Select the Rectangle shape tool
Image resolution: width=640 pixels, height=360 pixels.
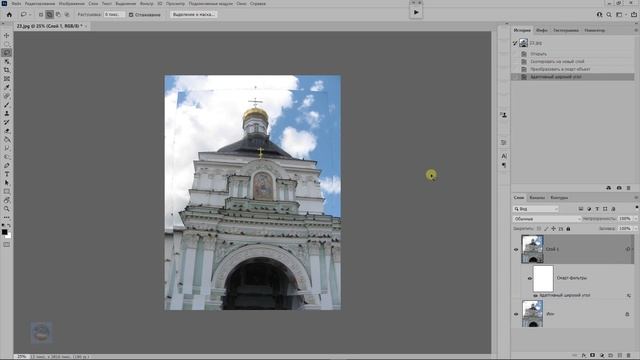7,191
